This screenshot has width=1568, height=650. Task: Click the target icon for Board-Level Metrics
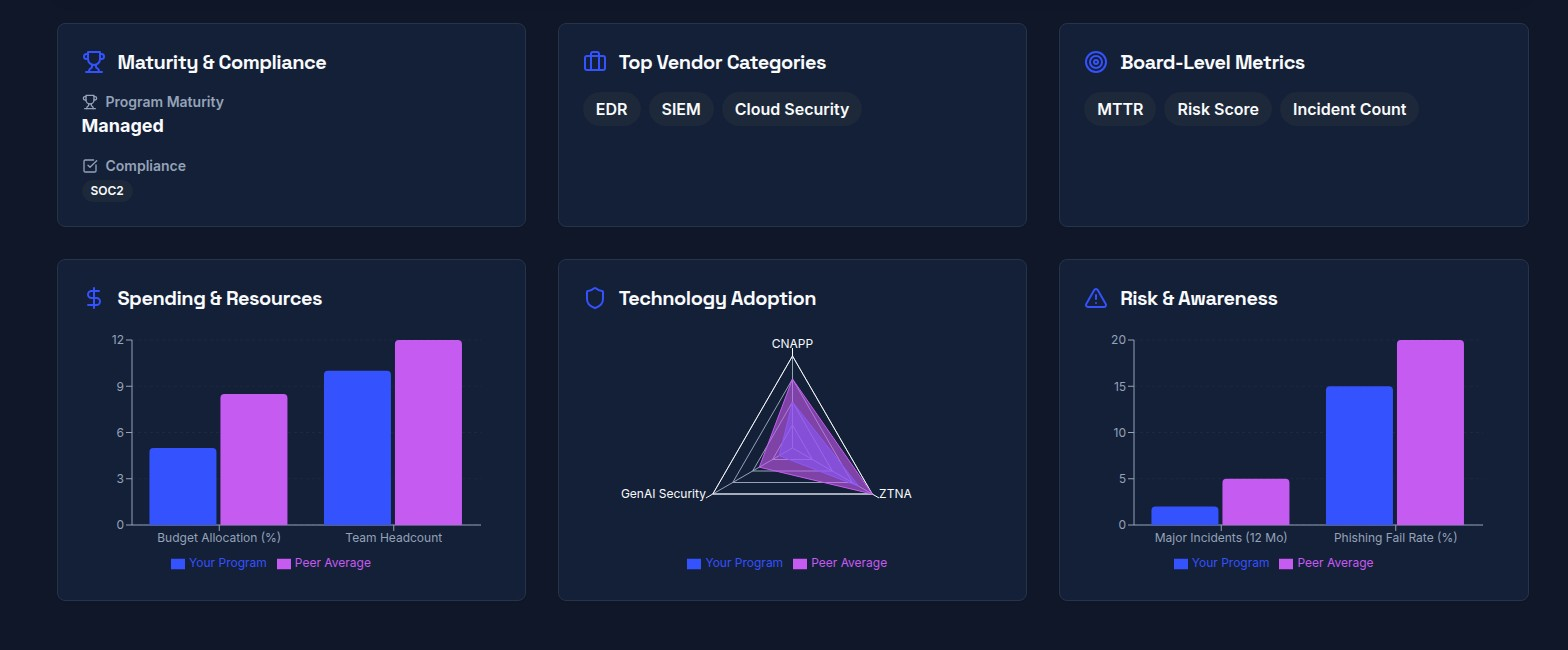point(1096,62)
